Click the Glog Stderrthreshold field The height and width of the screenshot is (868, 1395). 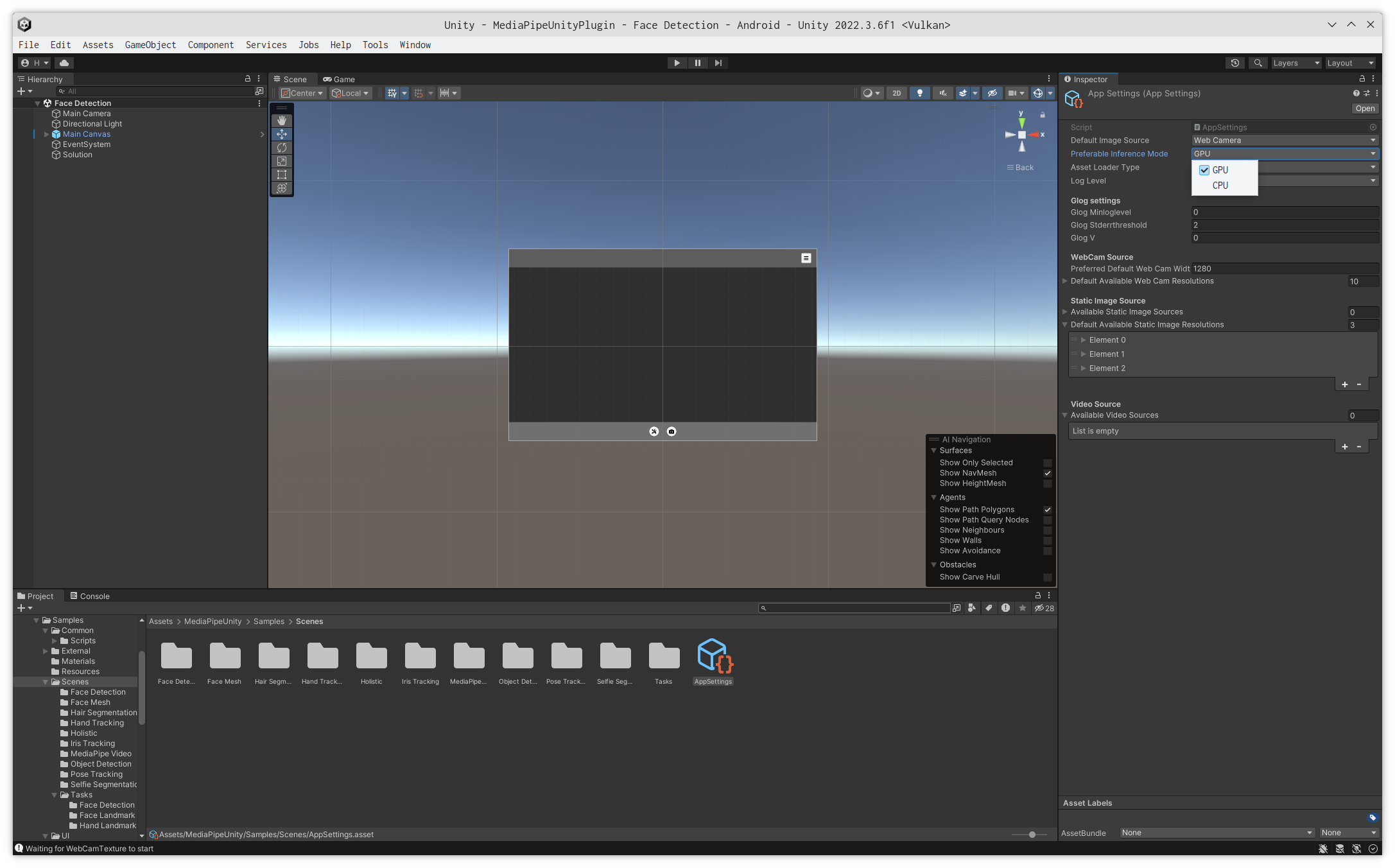click(x=1285, y=225)
